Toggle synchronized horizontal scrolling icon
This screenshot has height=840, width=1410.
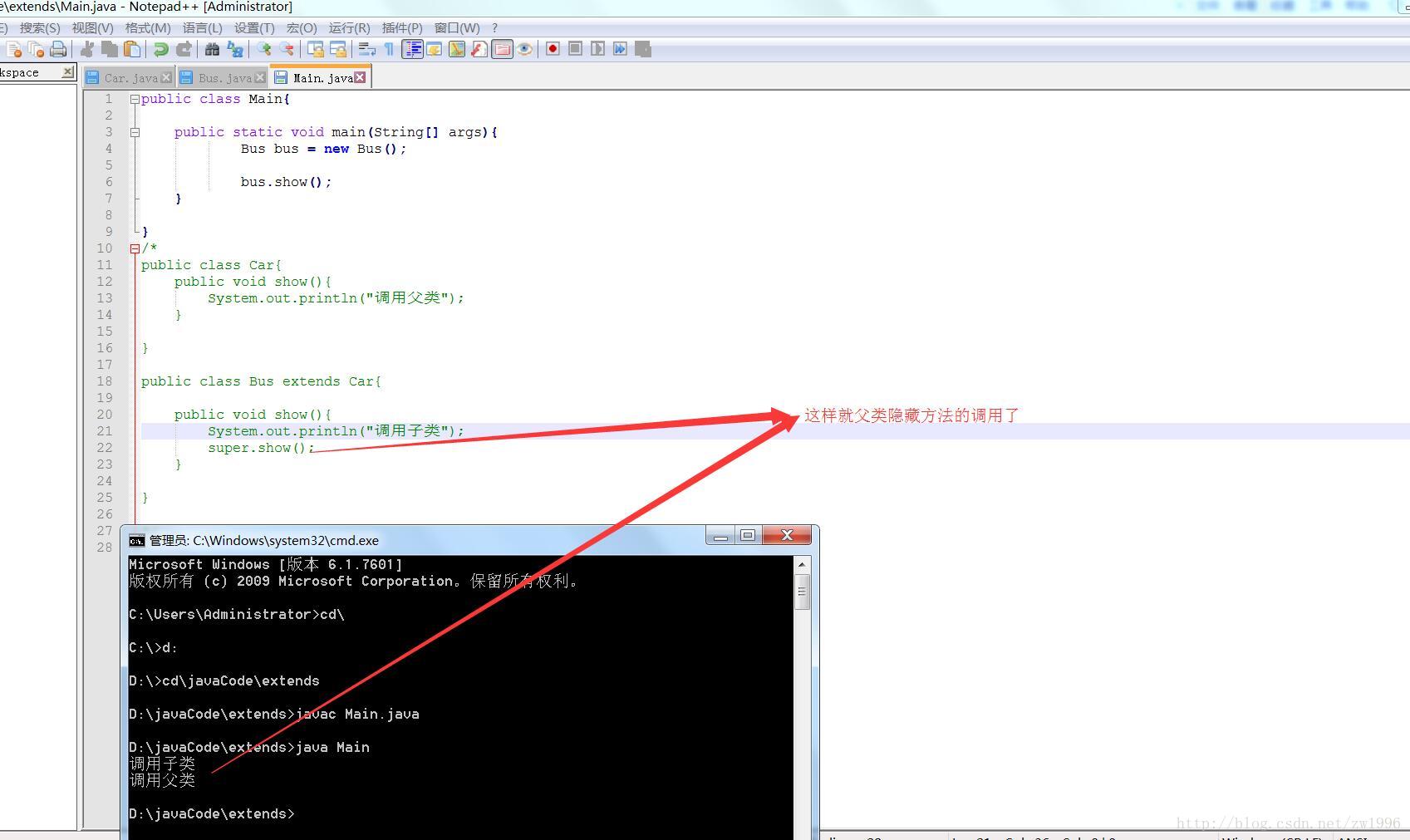338,49
